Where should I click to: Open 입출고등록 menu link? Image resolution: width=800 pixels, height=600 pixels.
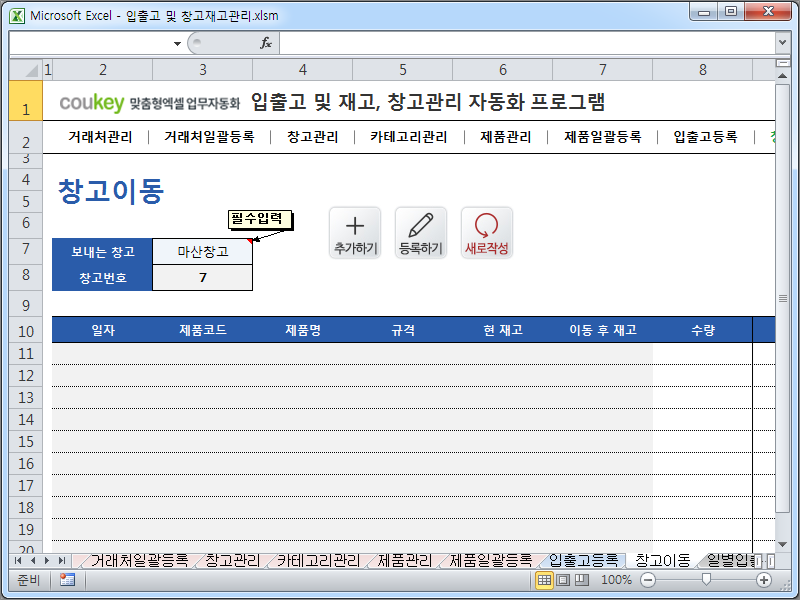(x=705, y=137)
